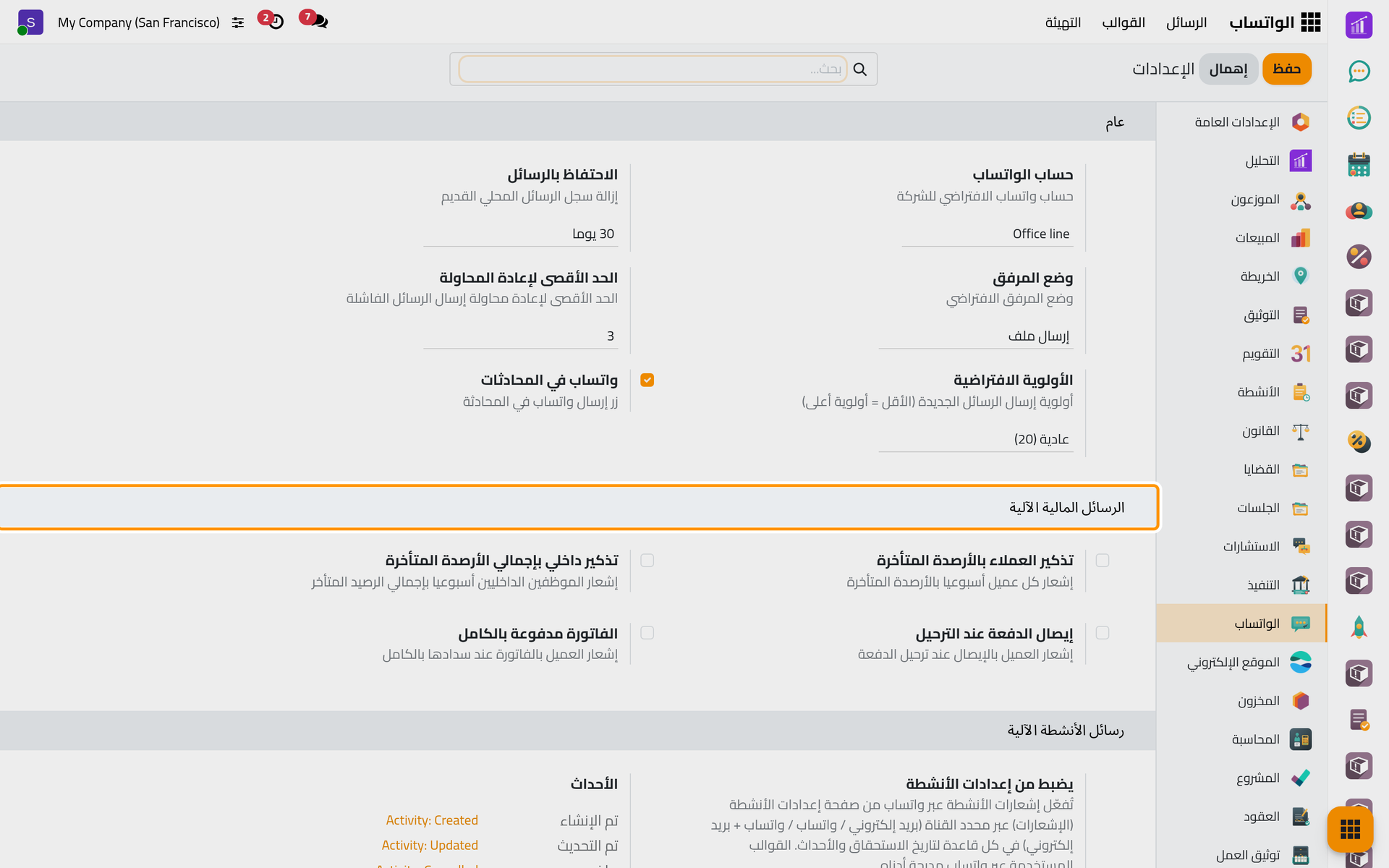Click the search magnifier icon

(859, 69)
